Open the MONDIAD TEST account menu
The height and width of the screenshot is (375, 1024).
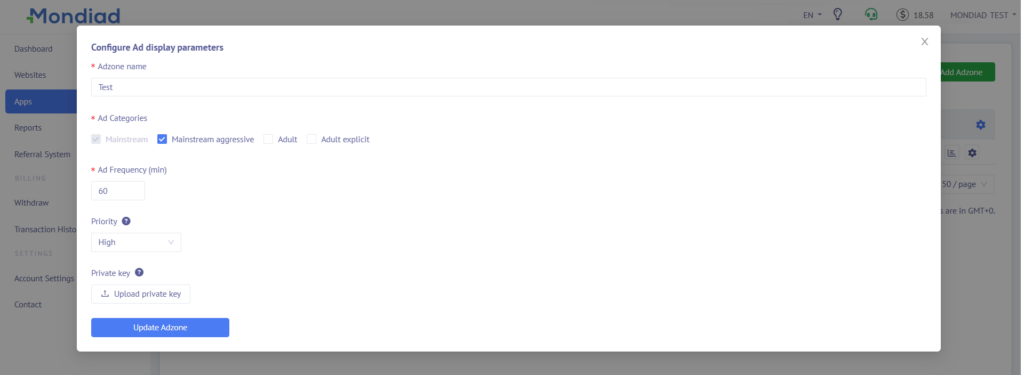[982, 15]
